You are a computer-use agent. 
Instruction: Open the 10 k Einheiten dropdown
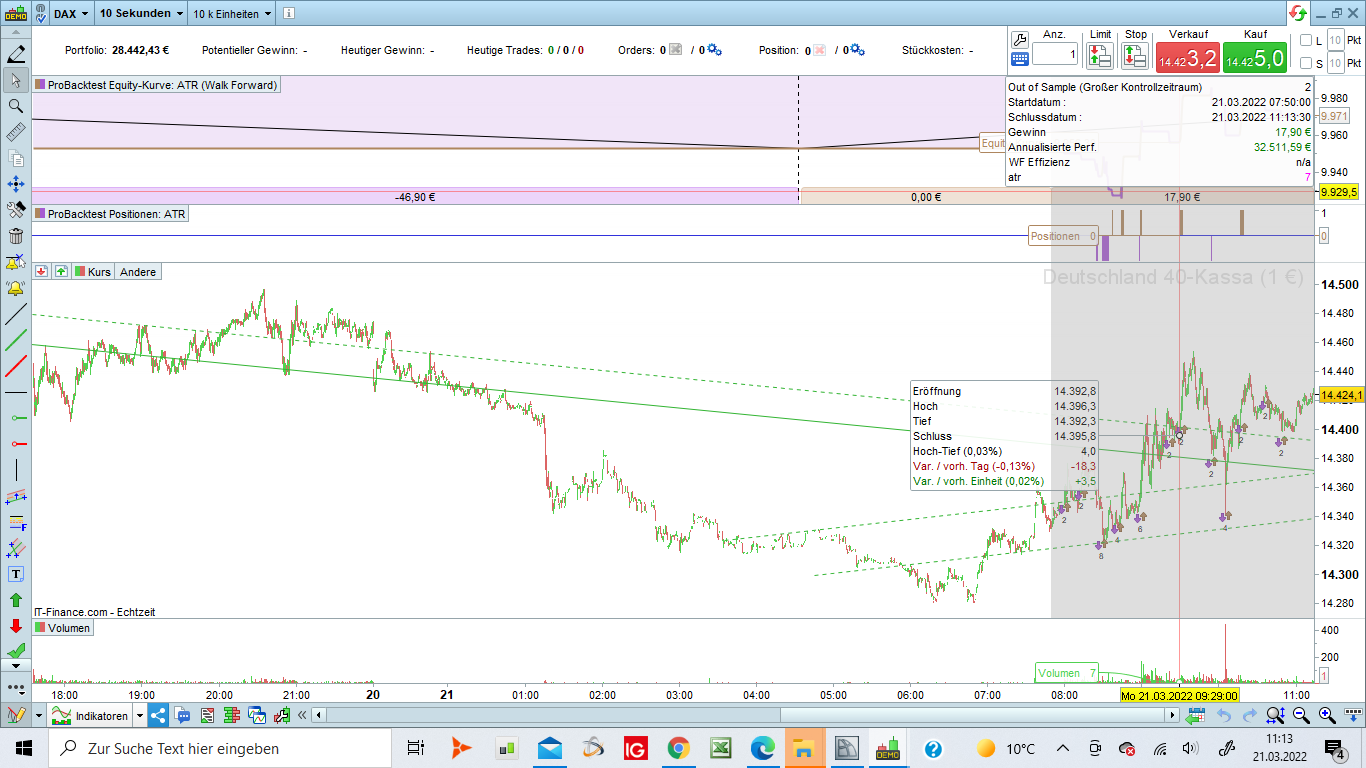click(231, 14)
